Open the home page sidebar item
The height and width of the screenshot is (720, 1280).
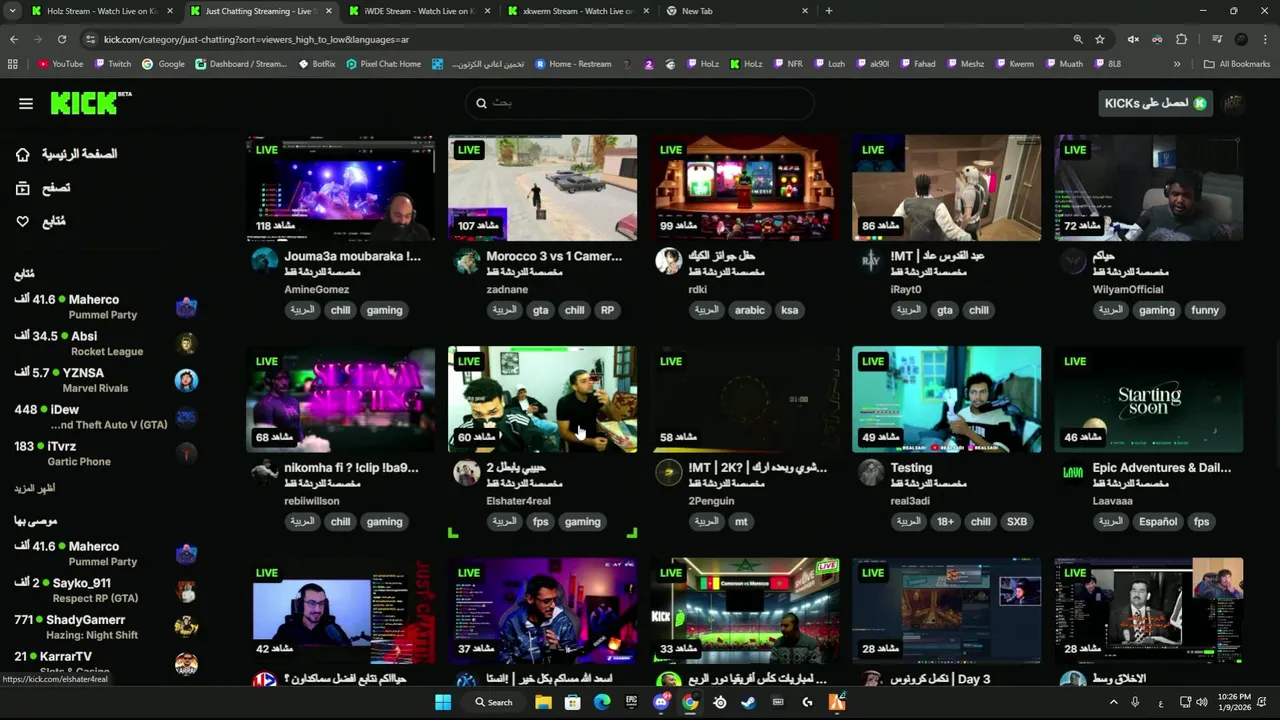click(x=66, y=154)
